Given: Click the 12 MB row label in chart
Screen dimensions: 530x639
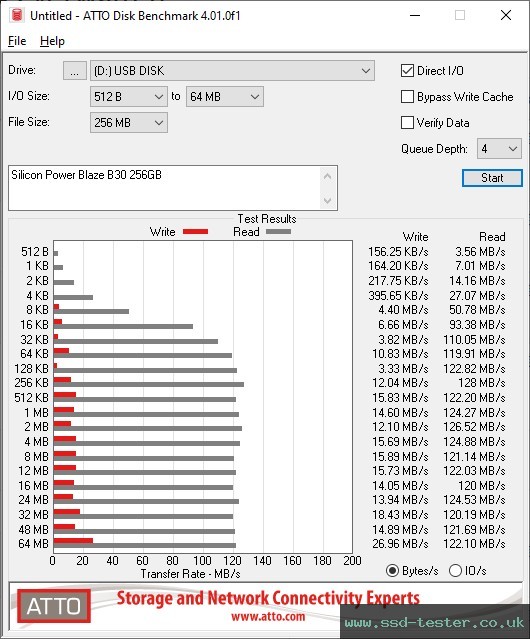Looking at the screenshot, I should click(x=33, y=471).
